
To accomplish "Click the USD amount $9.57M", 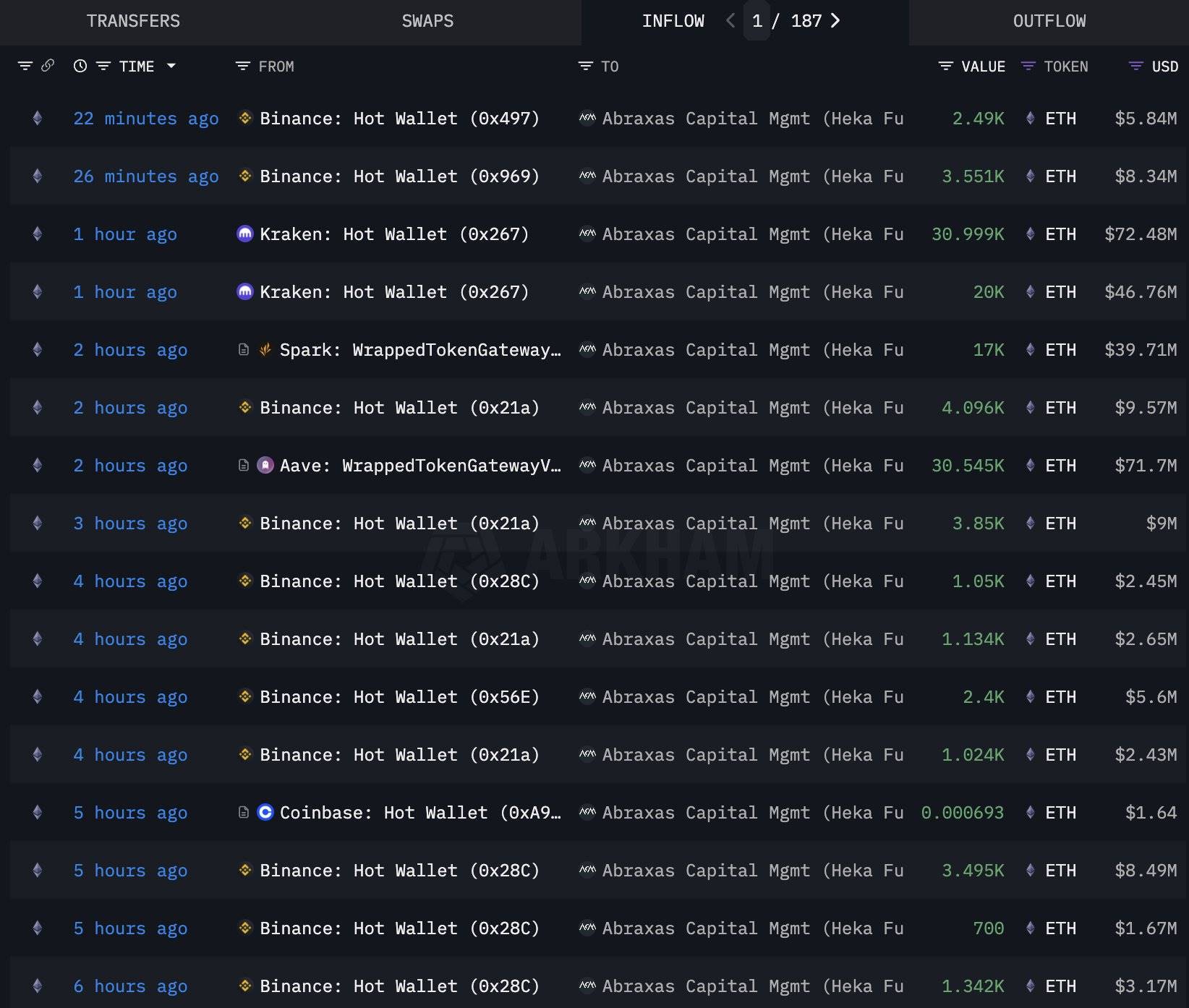I will (1146, 408).
